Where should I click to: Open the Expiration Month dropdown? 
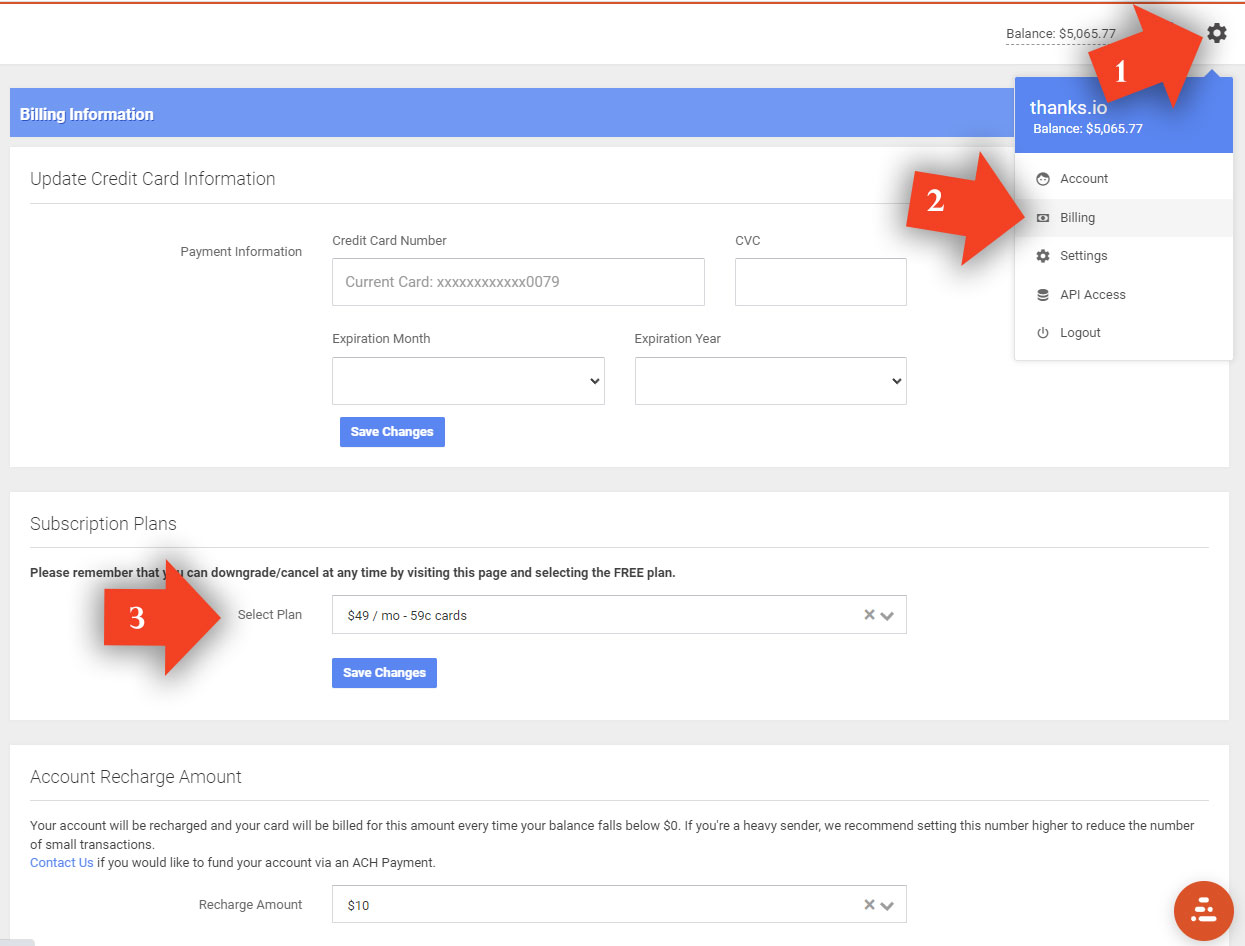coord(468,381)
